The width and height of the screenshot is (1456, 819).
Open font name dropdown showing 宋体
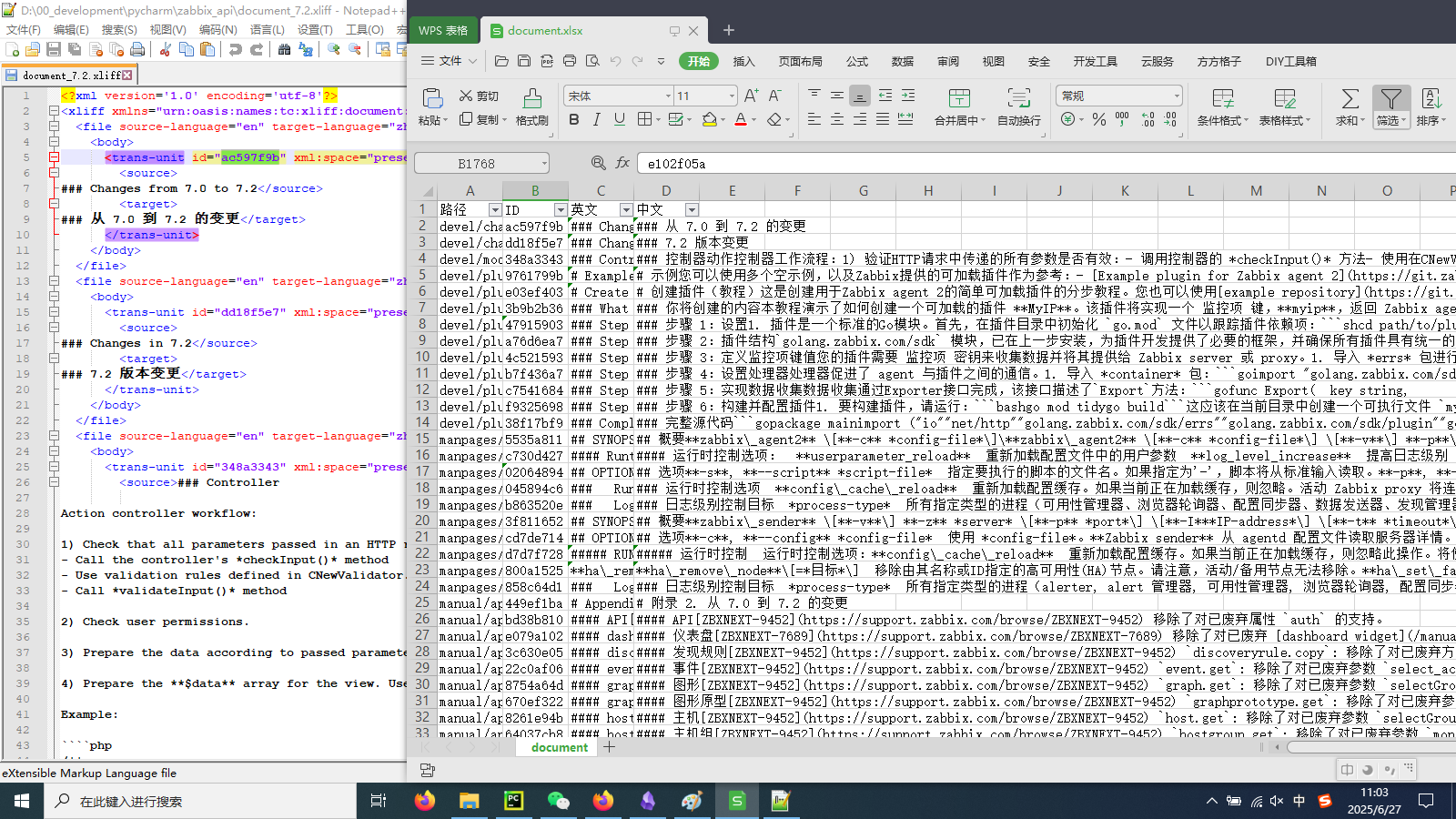pyautogui.click(x=668, y=96)
